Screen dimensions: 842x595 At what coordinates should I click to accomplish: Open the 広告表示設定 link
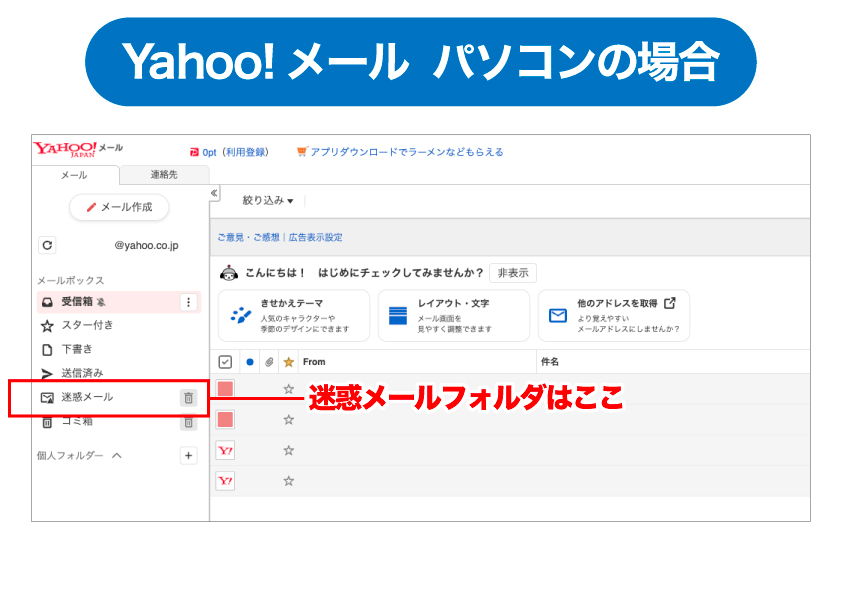315,237
